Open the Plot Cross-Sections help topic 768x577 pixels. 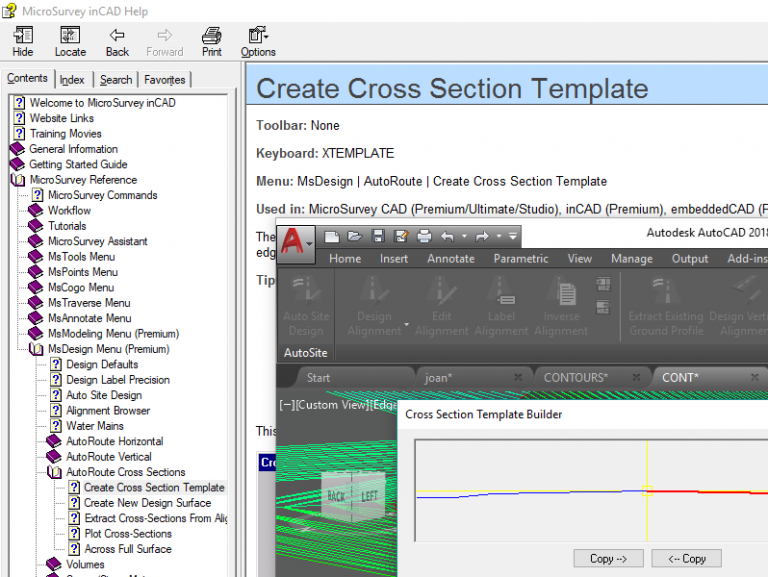click(x=127, y=533)
